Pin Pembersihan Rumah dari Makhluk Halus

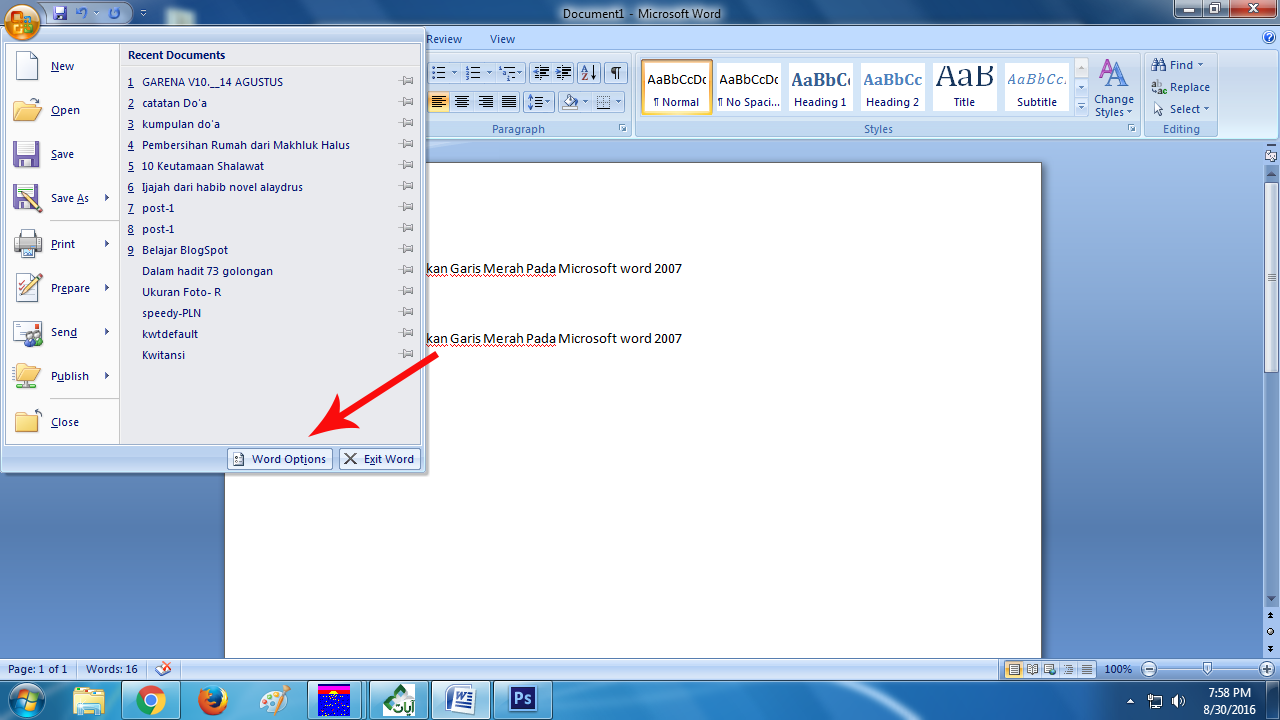coord(407,145)
